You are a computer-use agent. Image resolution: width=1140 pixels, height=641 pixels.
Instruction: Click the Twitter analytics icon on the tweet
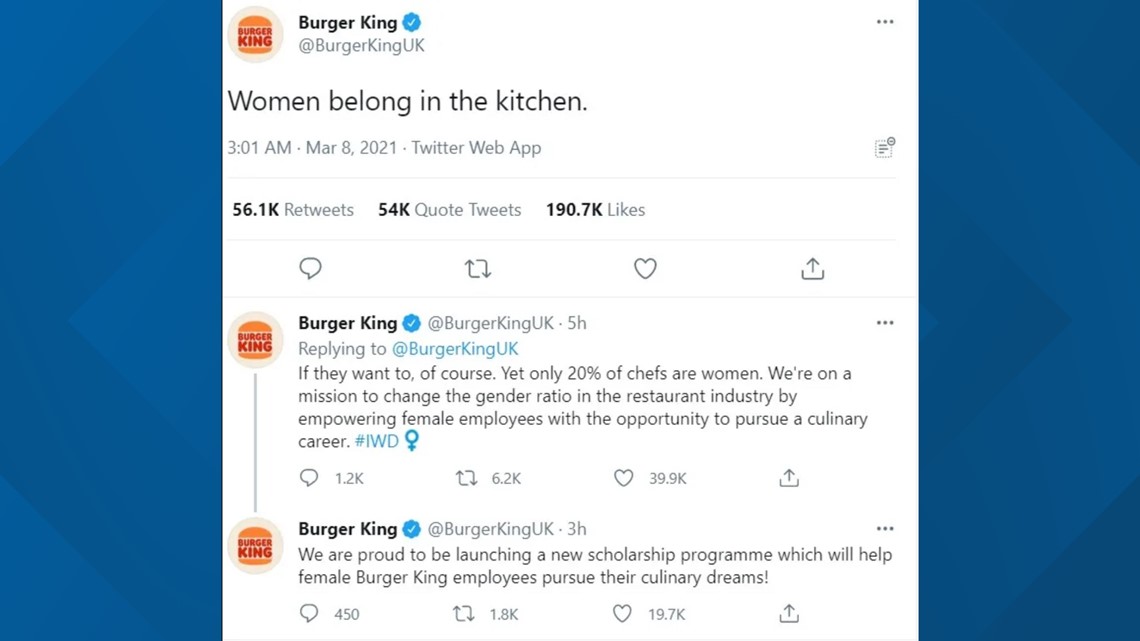pos(883,147)
